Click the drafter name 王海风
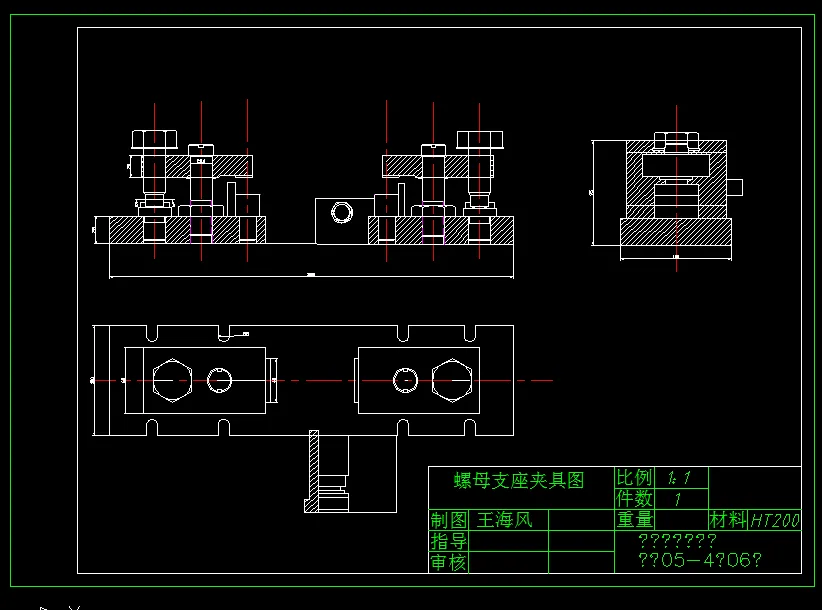Viewport: 822px width, 610px height. [504, 520]
